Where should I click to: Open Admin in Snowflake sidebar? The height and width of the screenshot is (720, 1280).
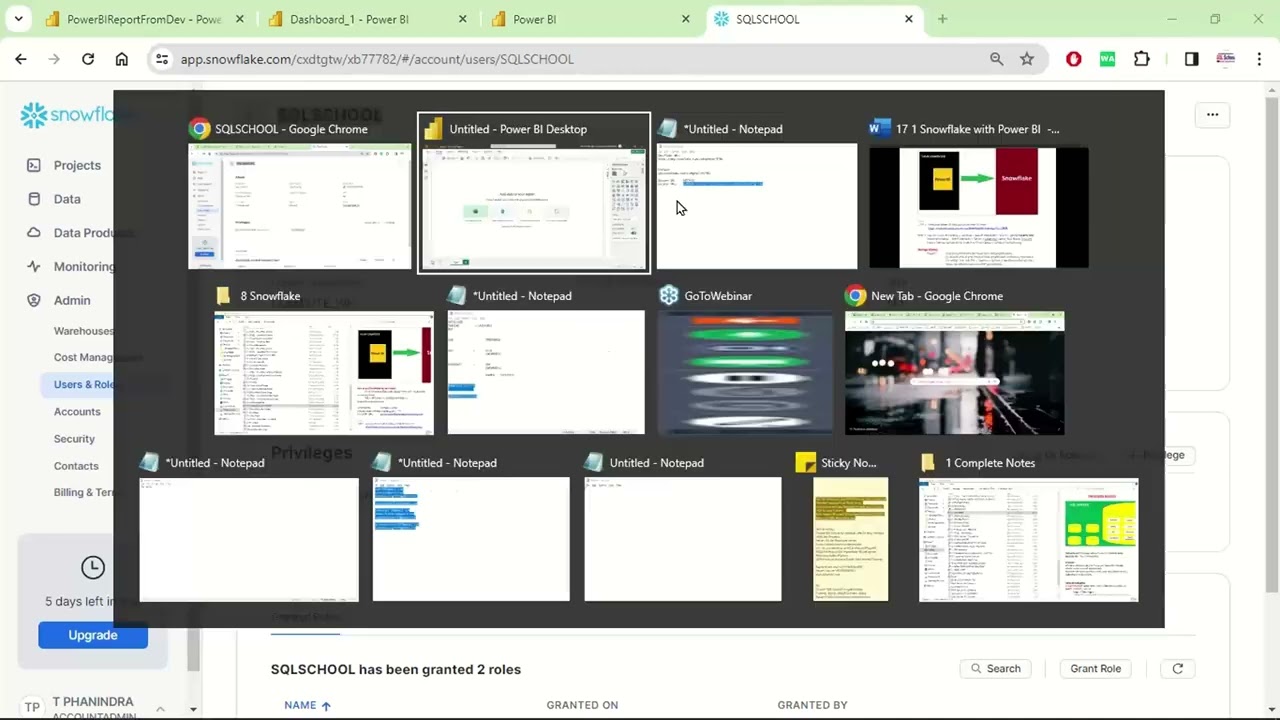pyautogui.click(x=72, y=300)
